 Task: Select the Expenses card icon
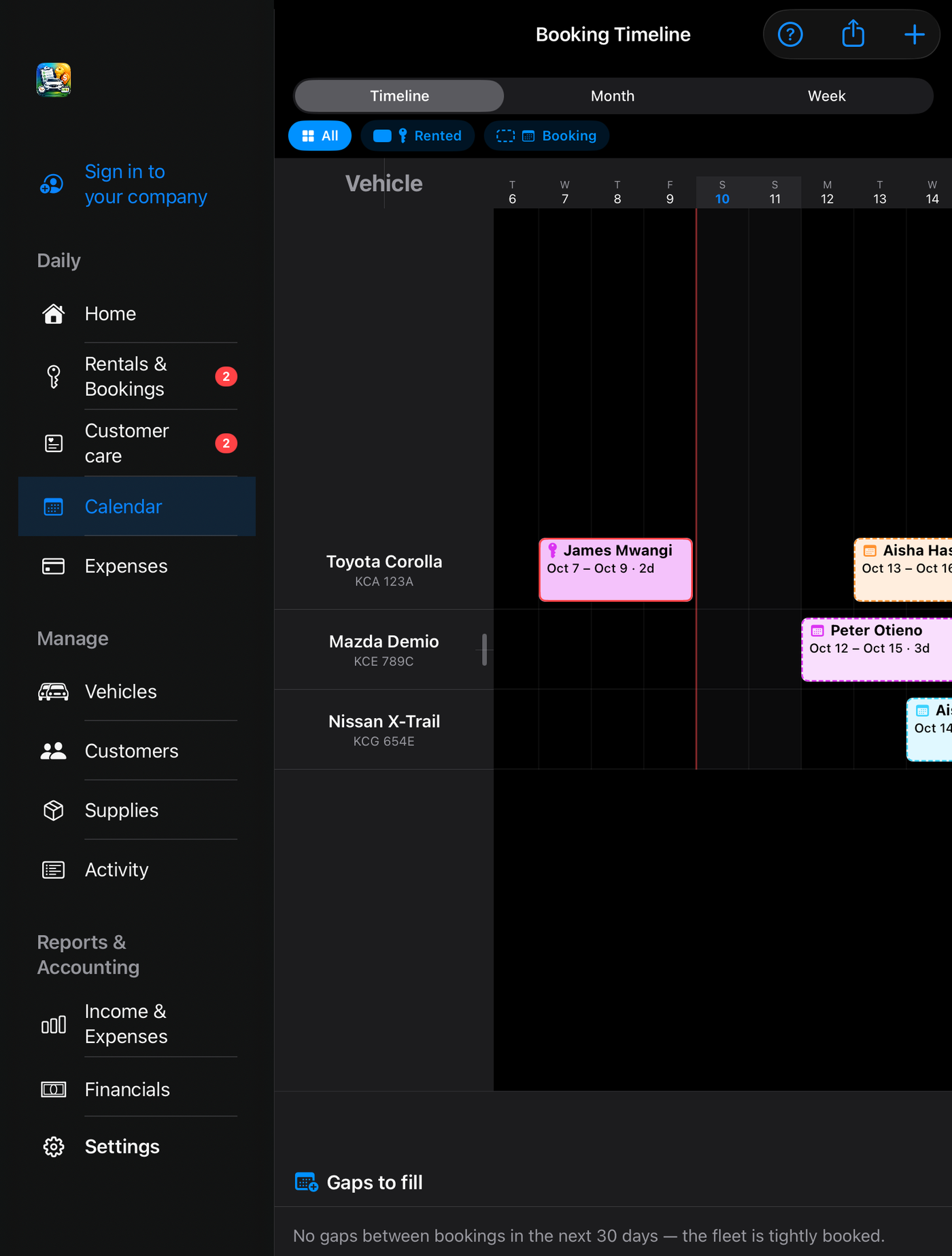point(54,566)
